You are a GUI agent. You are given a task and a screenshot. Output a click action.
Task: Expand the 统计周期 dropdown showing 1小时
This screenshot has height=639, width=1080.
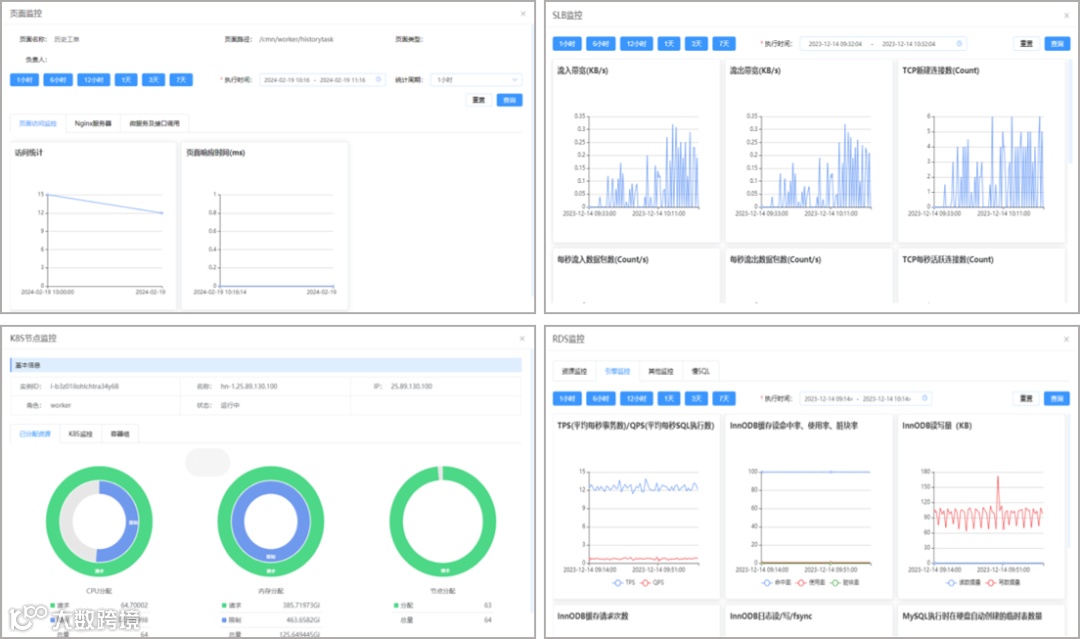click(x=476, y=80)
